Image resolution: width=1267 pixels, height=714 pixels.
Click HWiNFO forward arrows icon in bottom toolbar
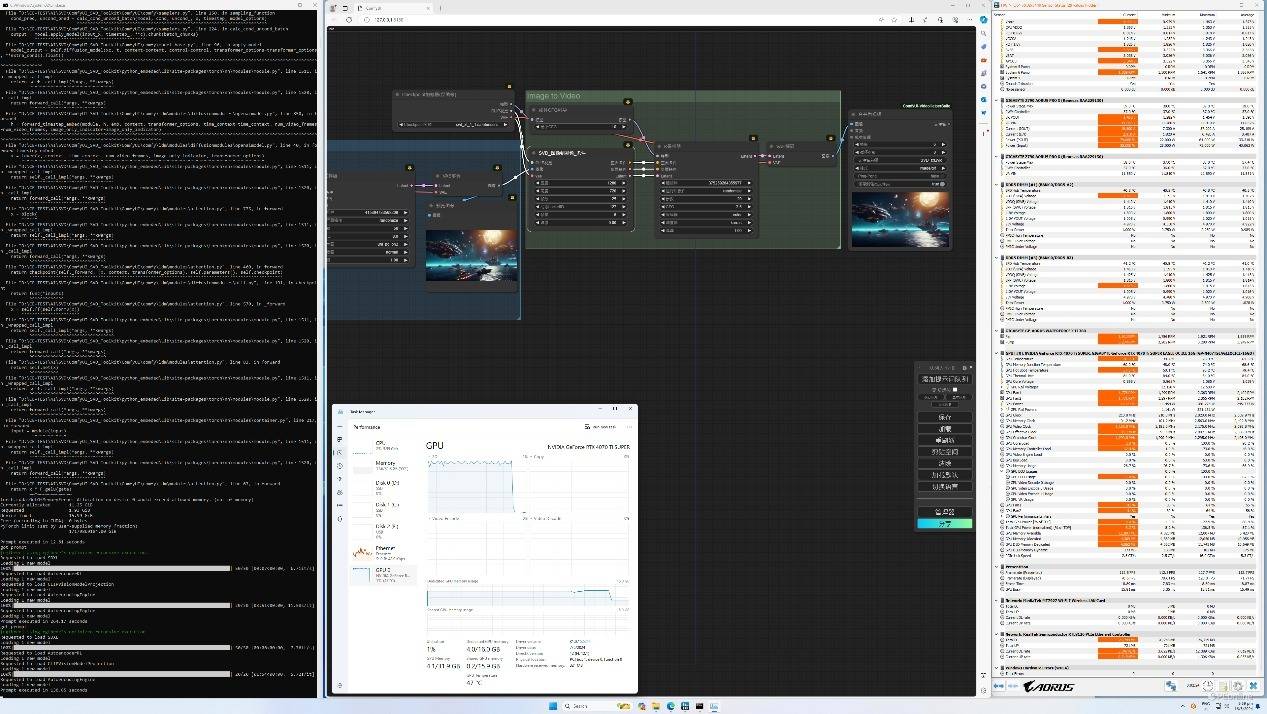click(1013, 686)
